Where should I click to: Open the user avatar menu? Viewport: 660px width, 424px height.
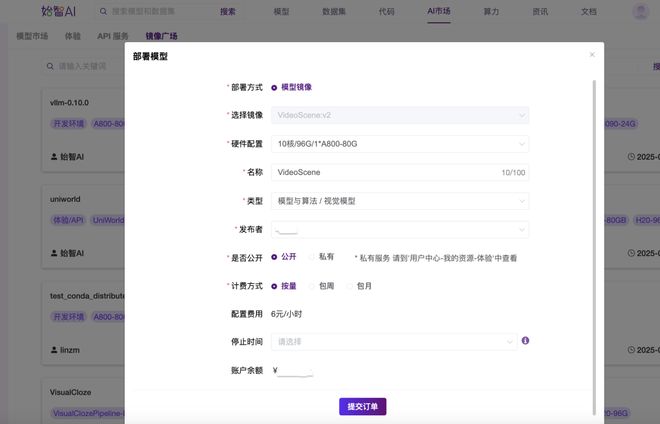(x=641, y=11)
